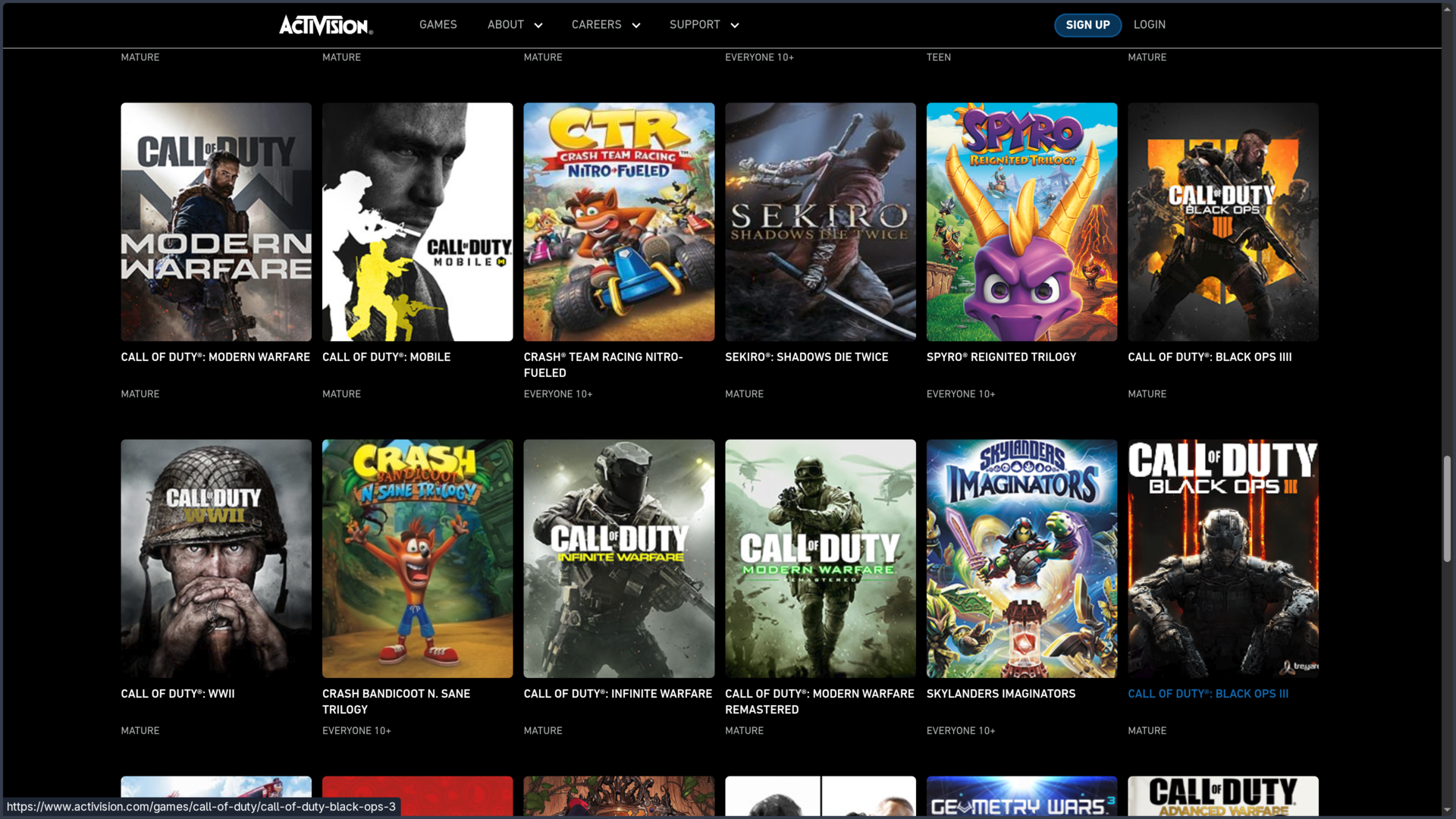Expand the Support dropdown chevron
Viewport: 1456px width, 819px height.
point(735,26)
